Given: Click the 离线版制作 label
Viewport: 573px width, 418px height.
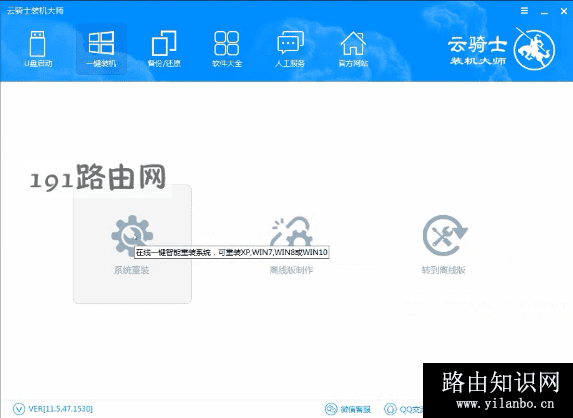Looking at the screenshot, I should click(291, 270).
